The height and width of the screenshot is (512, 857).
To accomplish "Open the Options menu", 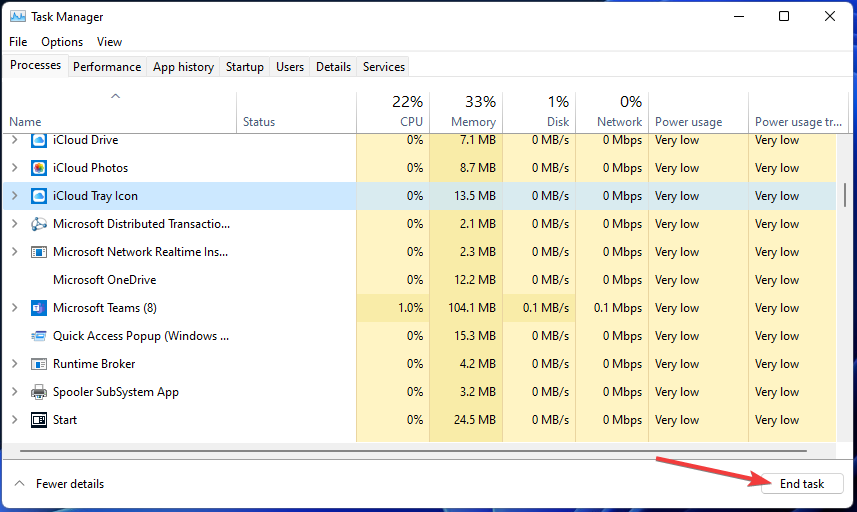I will [62, 42].
